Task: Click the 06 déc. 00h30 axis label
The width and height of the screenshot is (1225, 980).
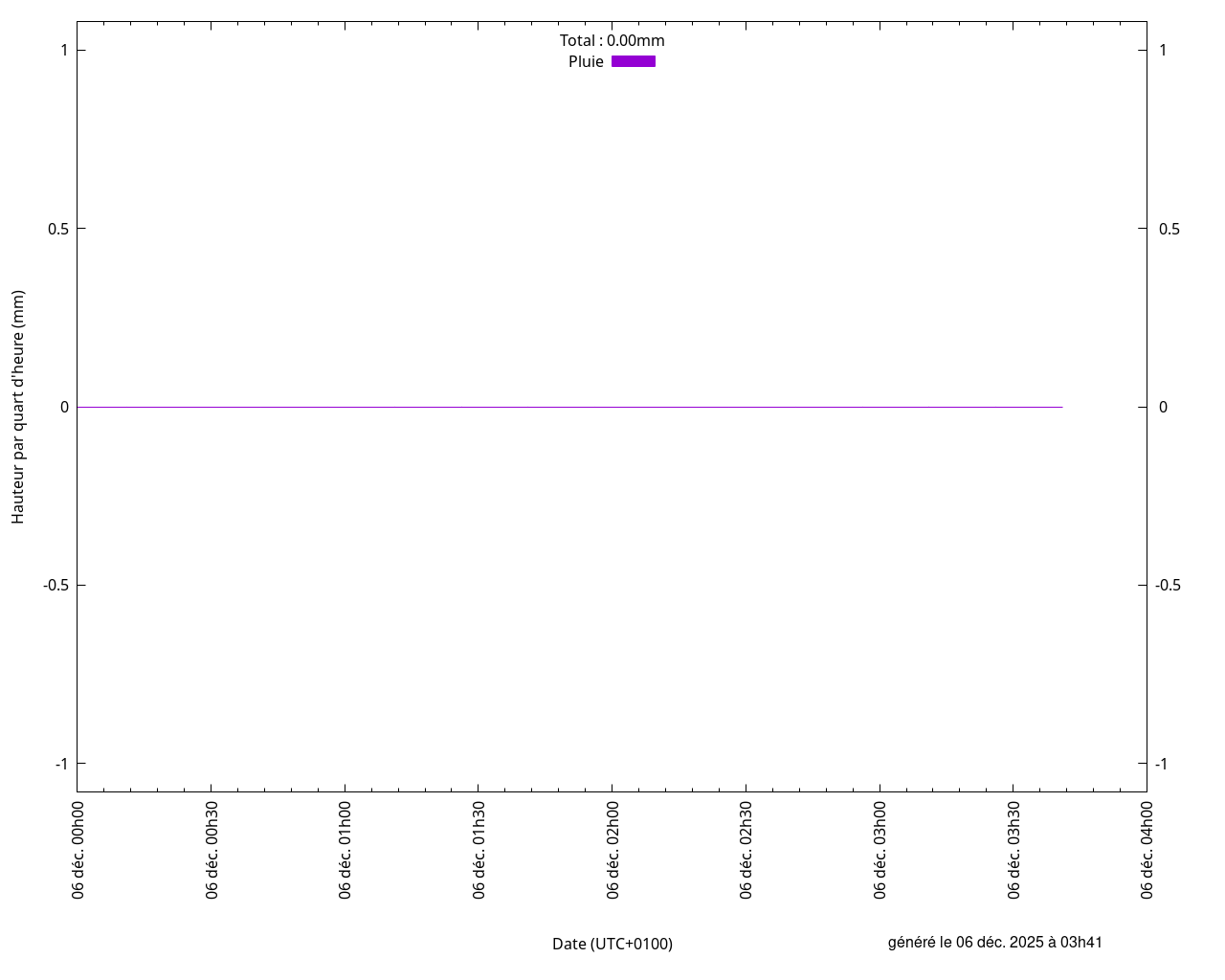Action: (x=212, y=850)
